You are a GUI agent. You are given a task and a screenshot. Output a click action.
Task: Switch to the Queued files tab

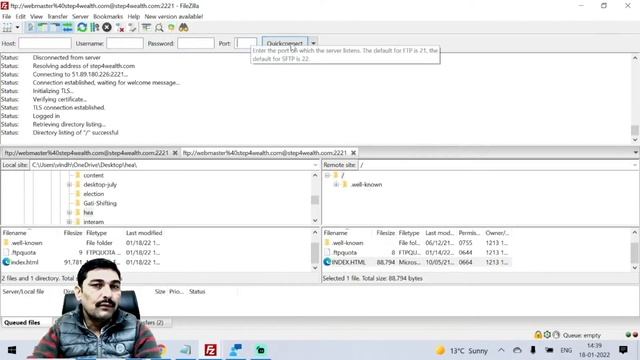click(x=22, y=322)
